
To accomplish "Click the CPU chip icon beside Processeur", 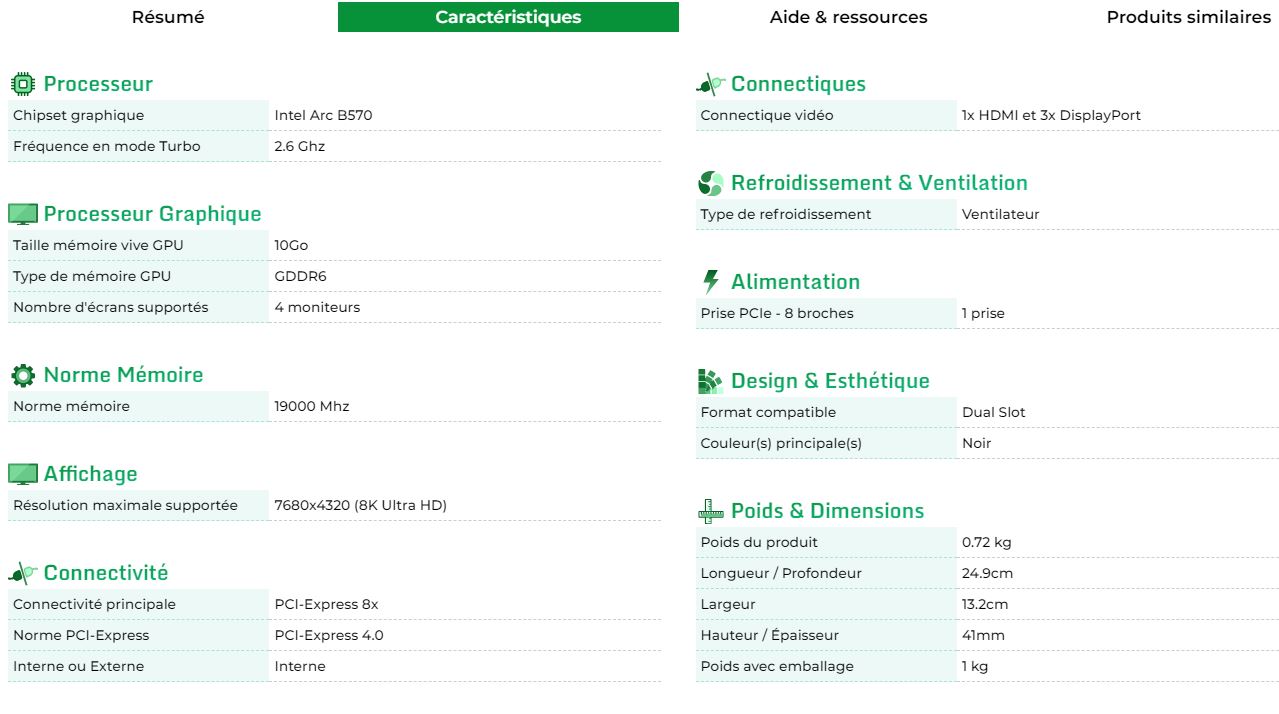I will pos(22,84).
